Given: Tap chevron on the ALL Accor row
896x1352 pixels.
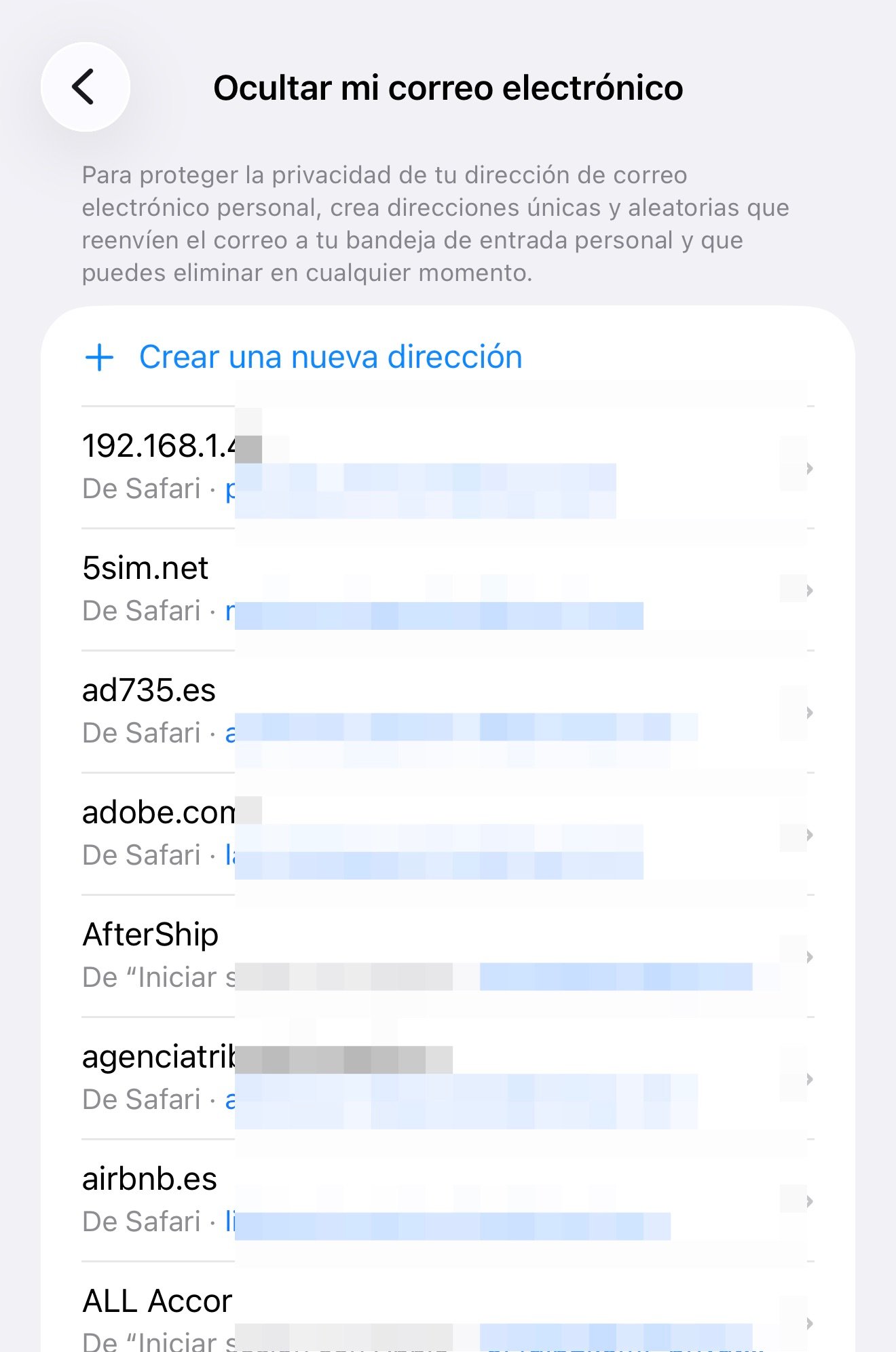Looking at the screenshot, I should coord(809,1323).
